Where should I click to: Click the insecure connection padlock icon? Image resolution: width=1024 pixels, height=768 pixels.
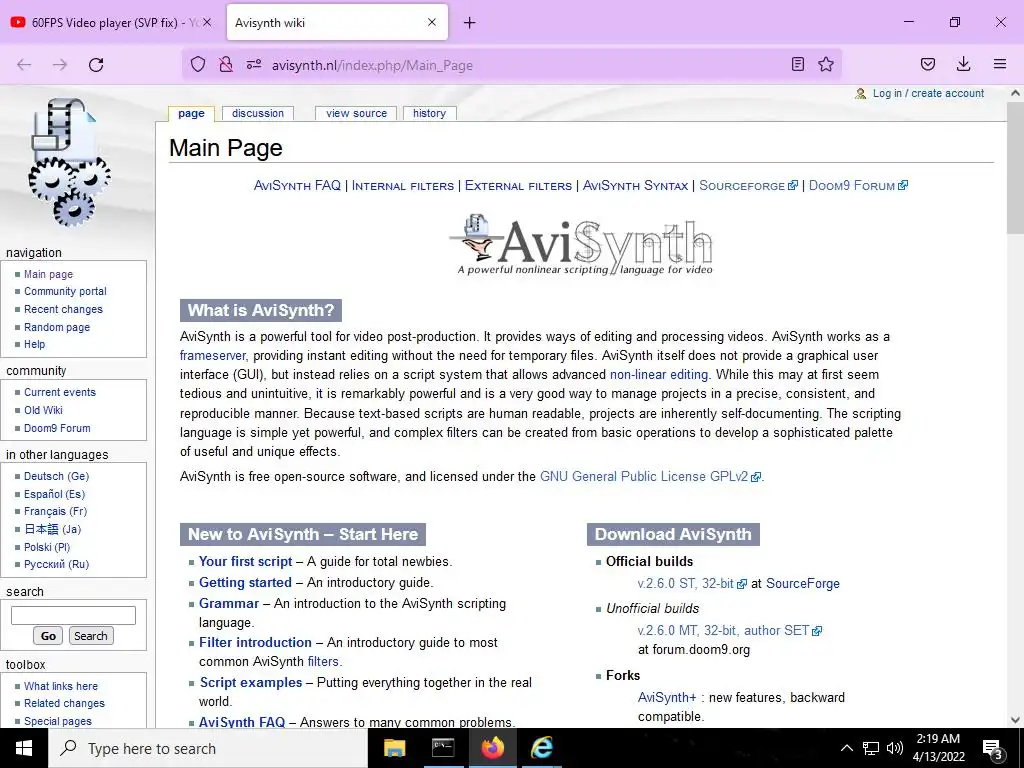tap(226, 64)
